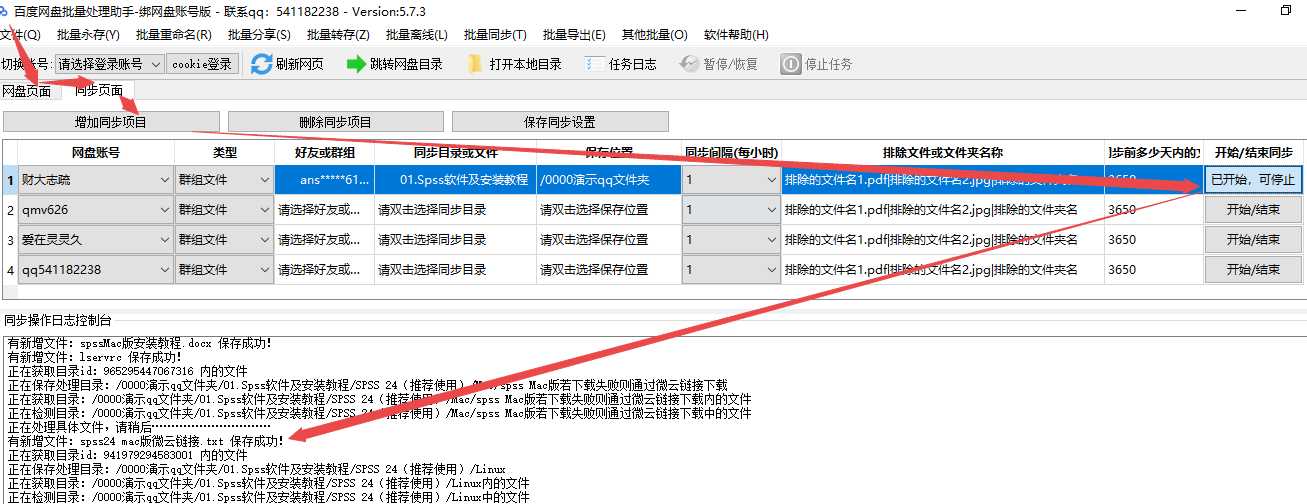Viewport: 1307px width, 504px height.
Task: Click 请双击选择保存位置 cell in row 4
Action: (609, 270)
